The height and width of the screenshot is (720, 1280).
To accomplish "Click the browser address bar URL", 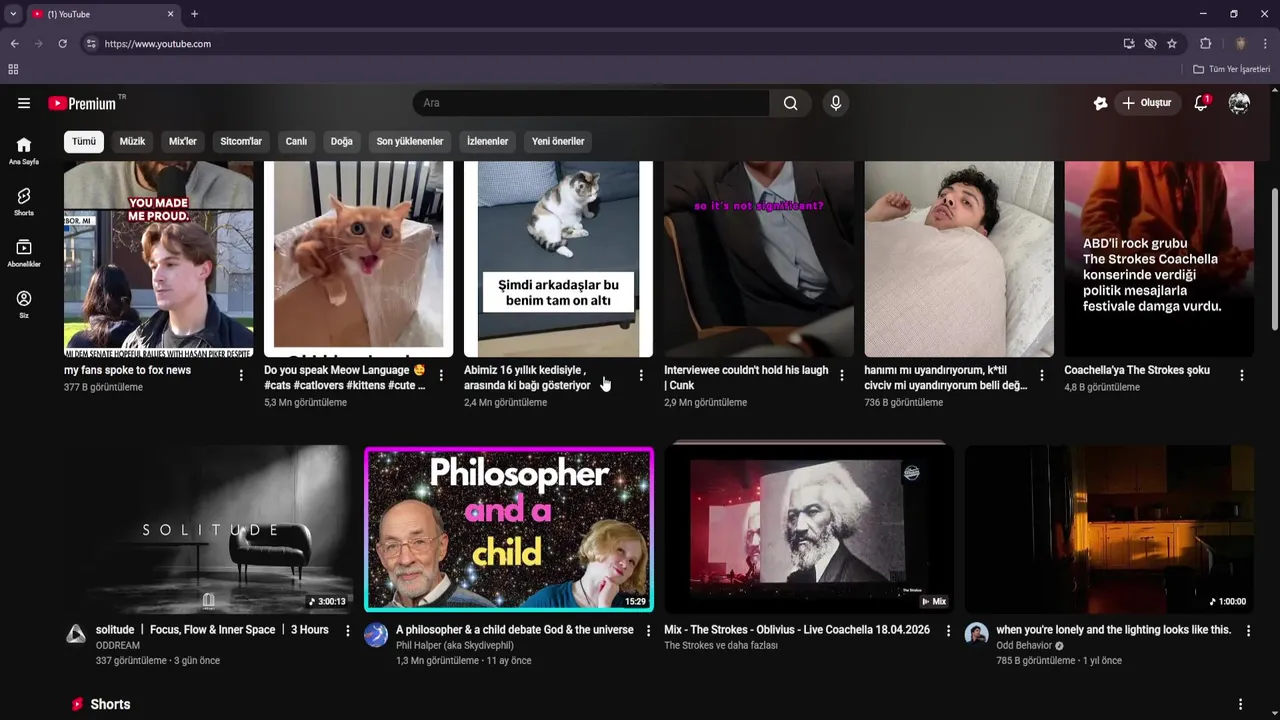I will (x=158, y=44).
